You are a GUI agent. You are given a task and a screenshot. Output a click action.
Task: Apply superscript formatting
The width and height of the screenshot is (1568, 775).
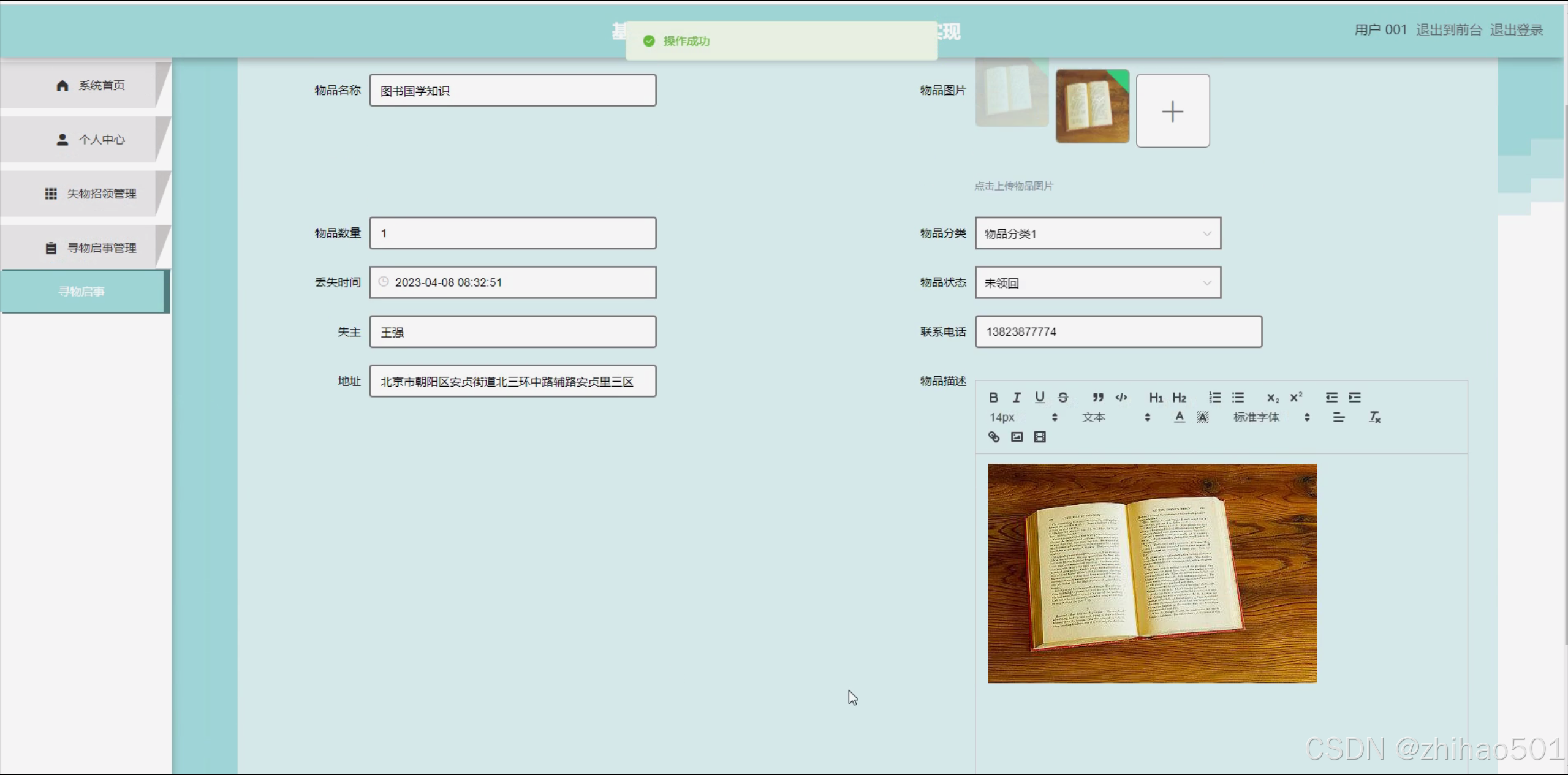pos(1296,398)
